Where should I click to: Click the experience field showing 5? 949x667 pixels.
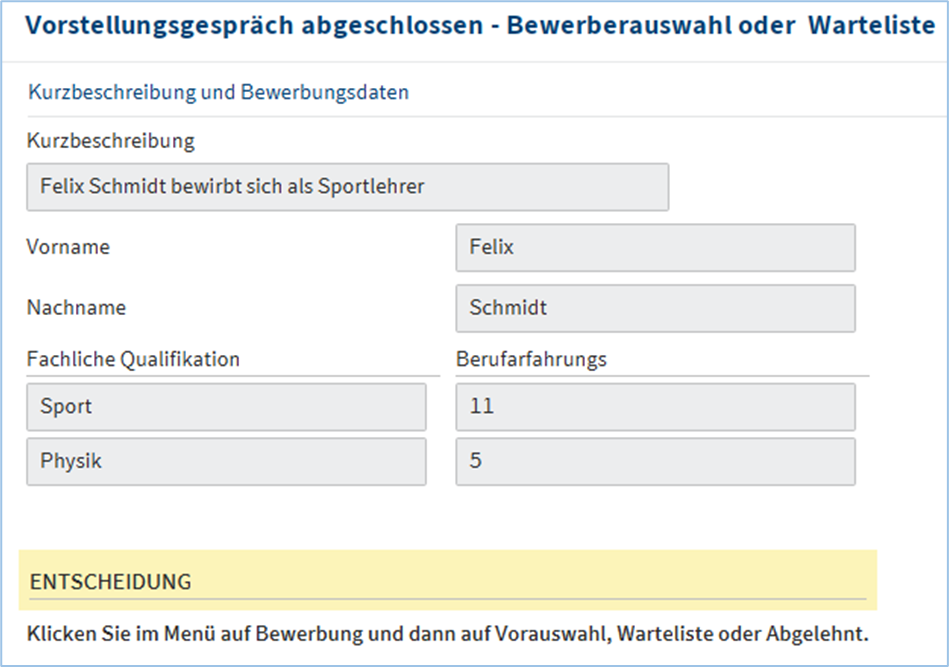click(655, 462)
